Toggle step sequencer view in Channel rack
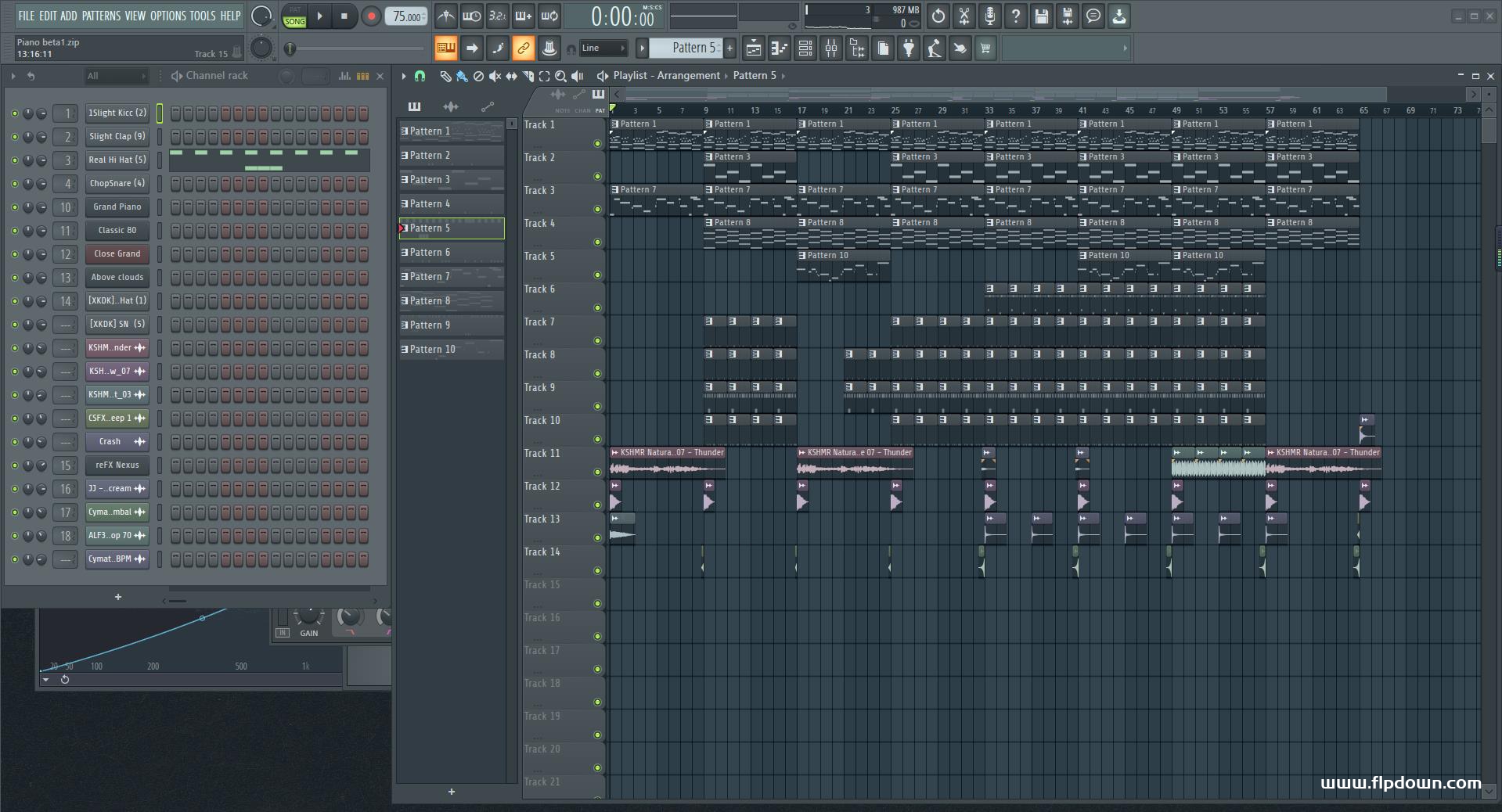 tap(362, 76)
